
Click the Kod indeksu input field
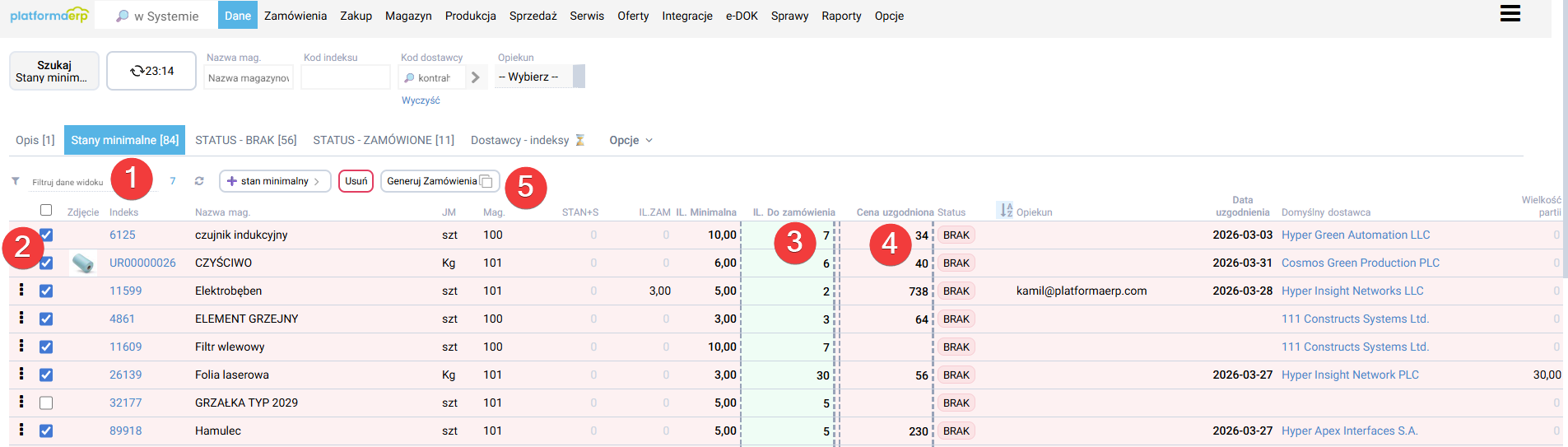point(345,77)
